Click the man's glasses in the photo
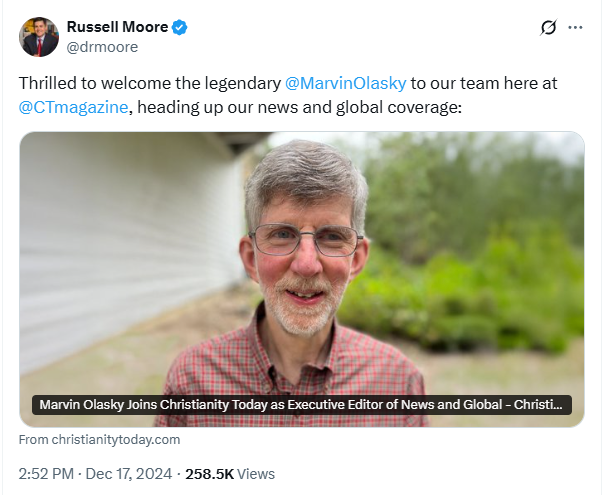Image resolution: width=602 pixels, height=495 pixels. 305,239
